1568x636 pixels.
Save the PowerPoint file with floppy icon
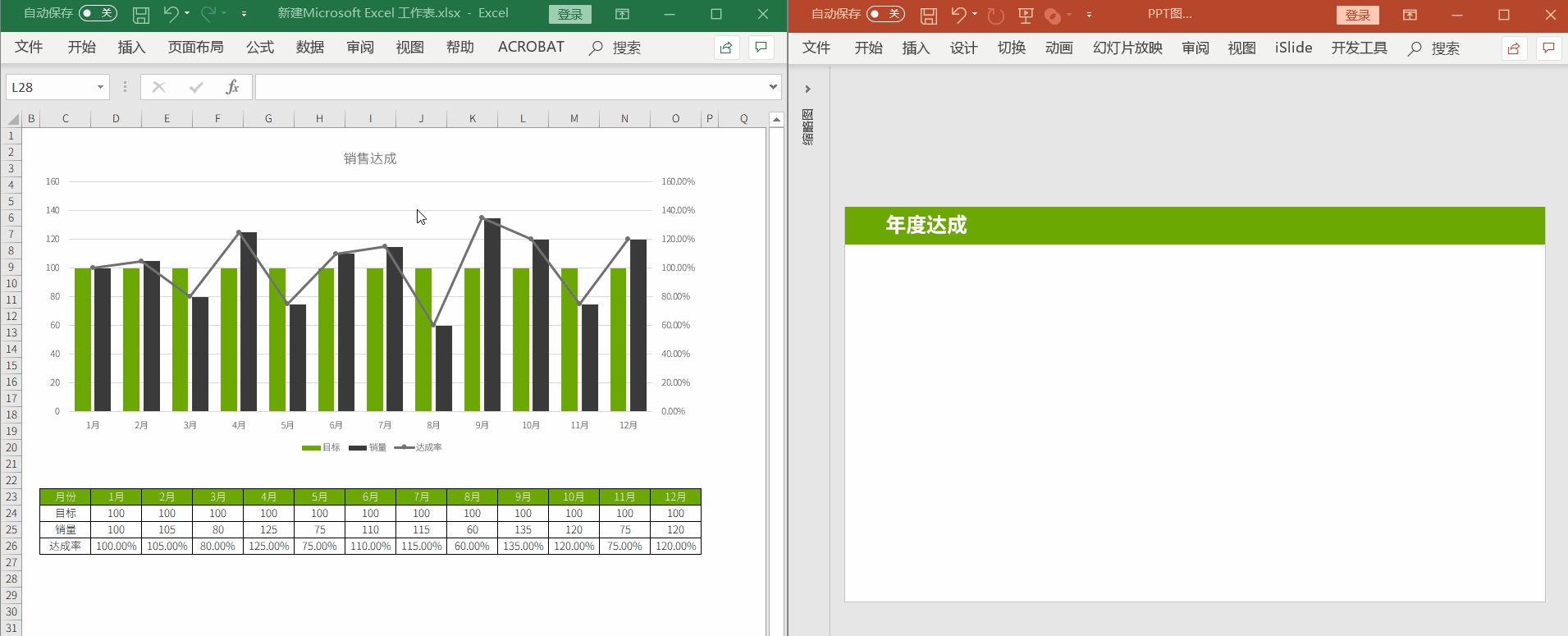click(x=929, y=15)
